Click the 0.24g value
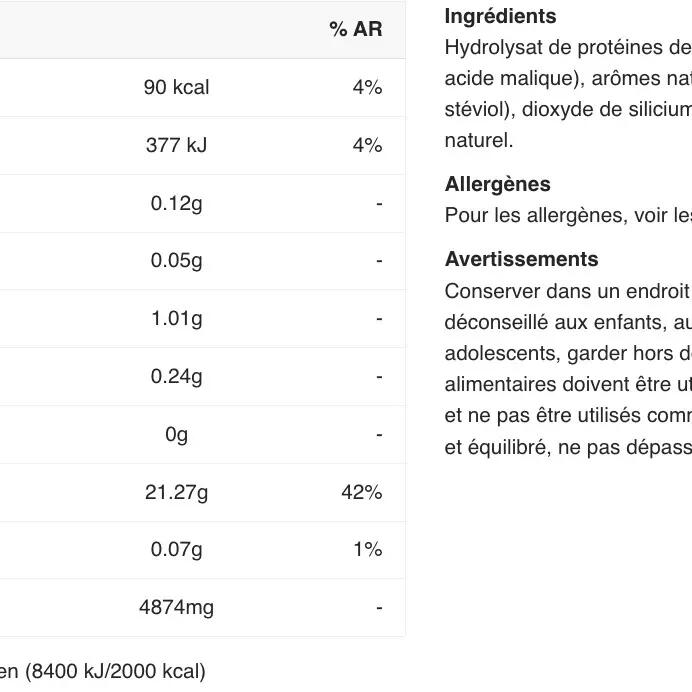 coord(176,376)
